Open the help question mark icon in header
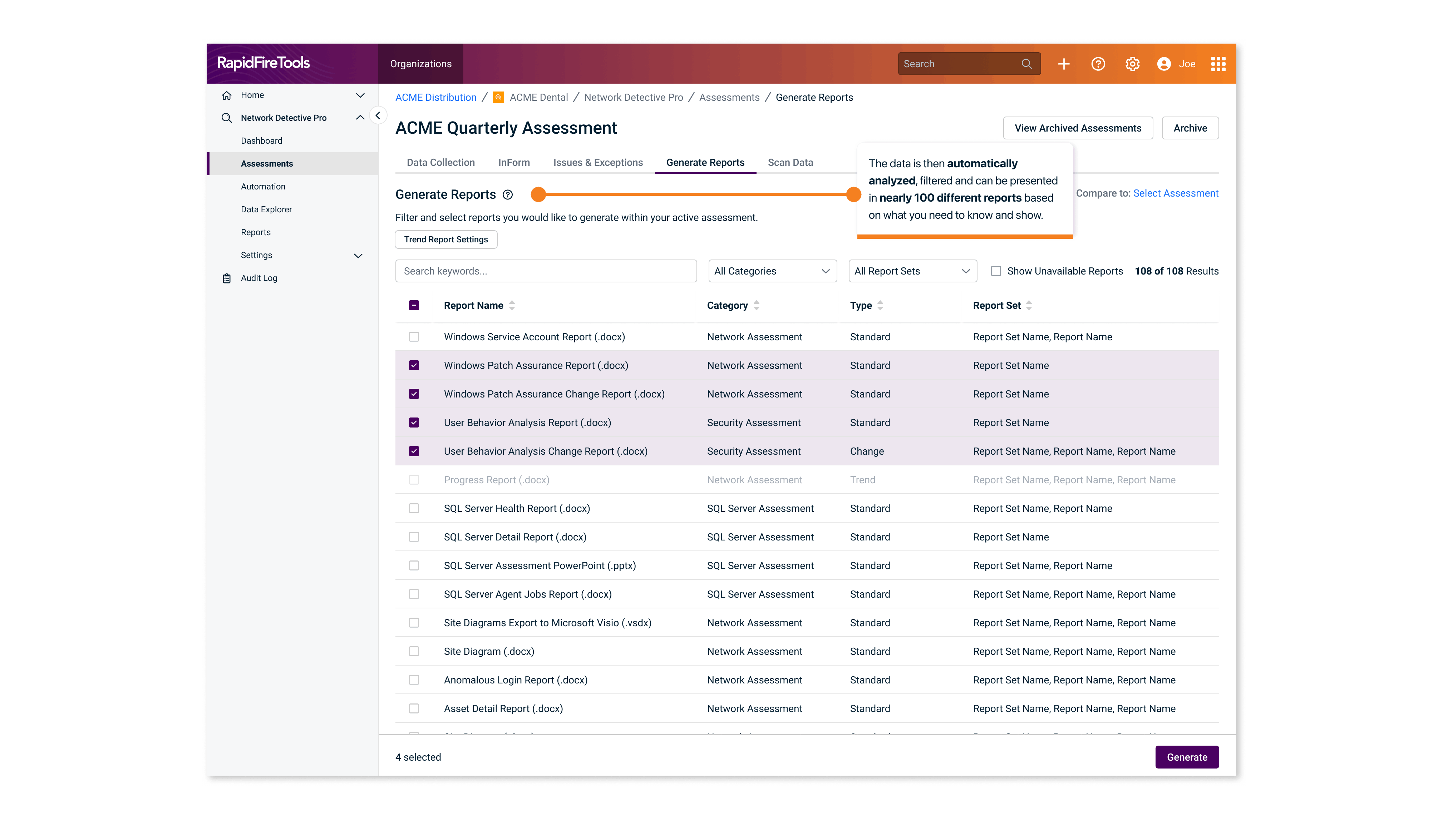Image resolution: width=1443 pixels, height=840 pixels. (x=1098, y=64)
